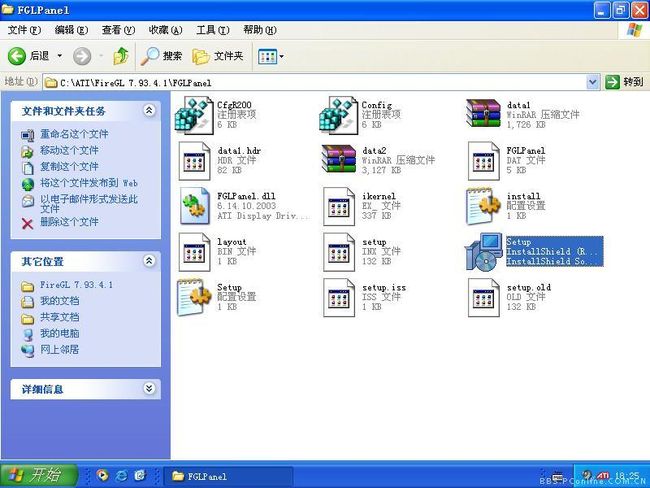Image resolution: width=650 pixels, height=488 pixels.
Task: Select the data2 WinRAR archive icon
Action: pyautogui.click(x=339, y=158)
